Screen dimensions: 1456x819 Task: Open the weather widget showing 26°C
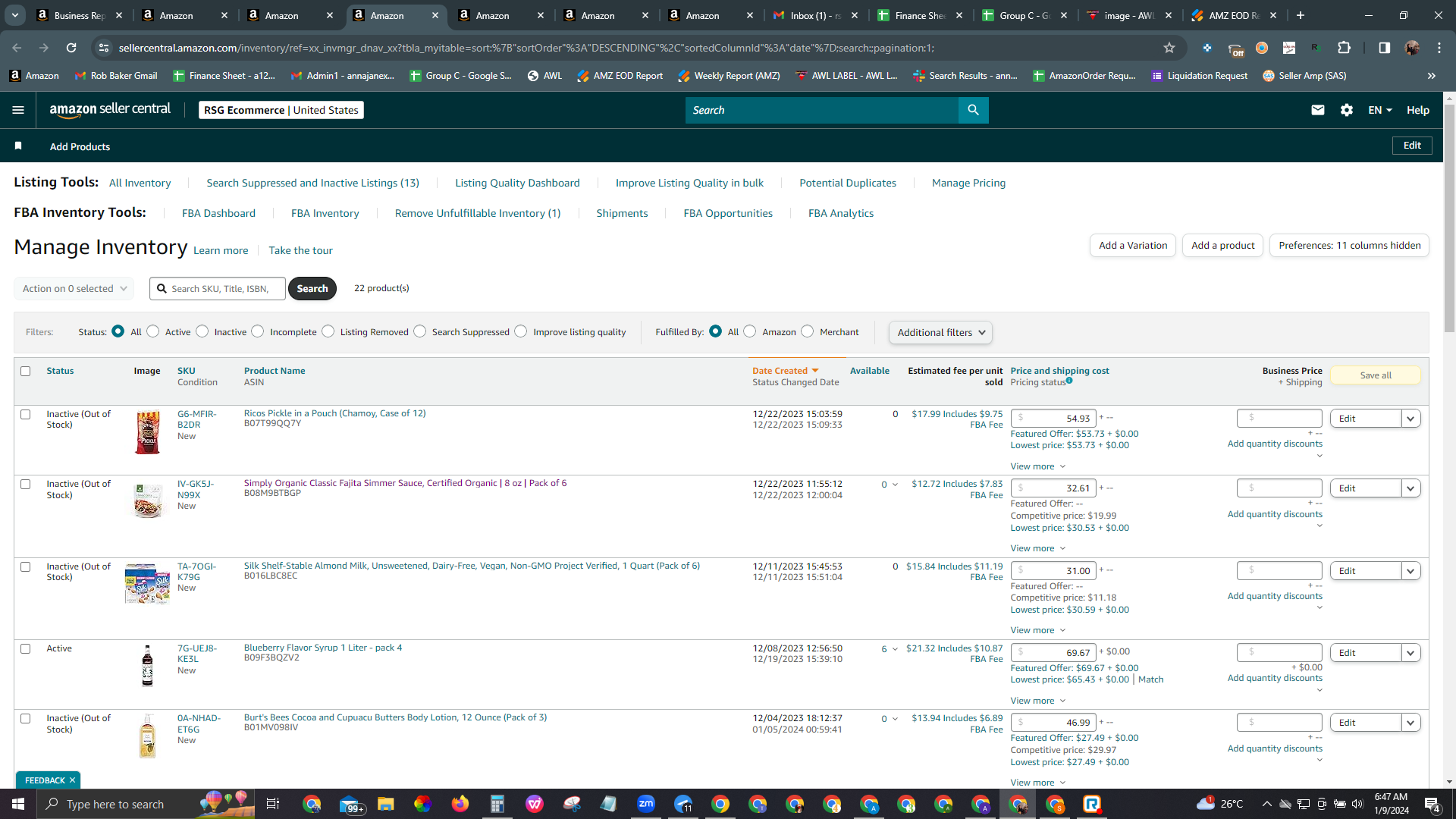pyautogui.click(x=1220, y=804)
